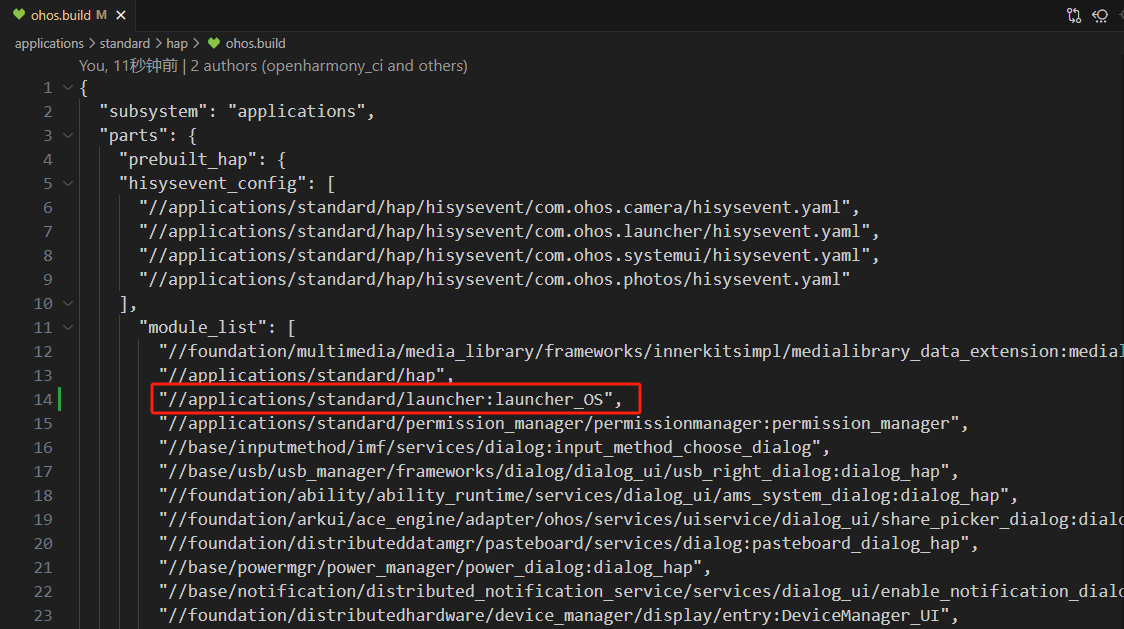Image resolution: width=1124 pixels, height=629 pixels.
Task: Open the standard breadcrumb segment
Action: [125, 43]
